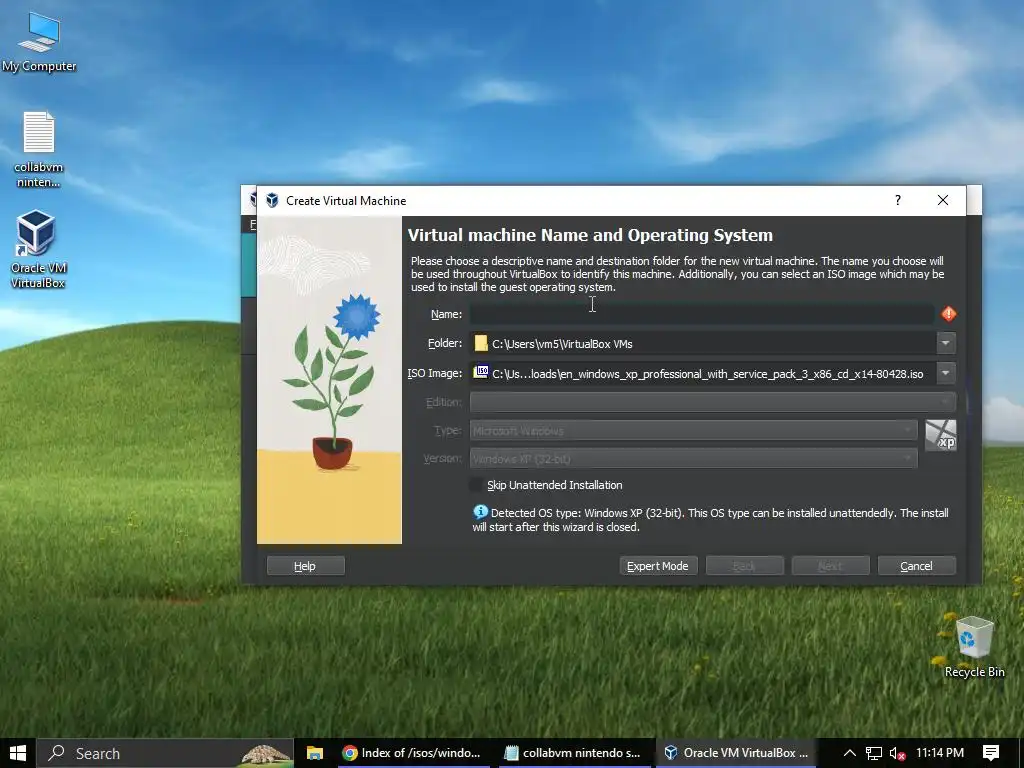Viewport: 1024px width, 768px height.
Task: Click the disabled Next button
Action: pos(830,566)
